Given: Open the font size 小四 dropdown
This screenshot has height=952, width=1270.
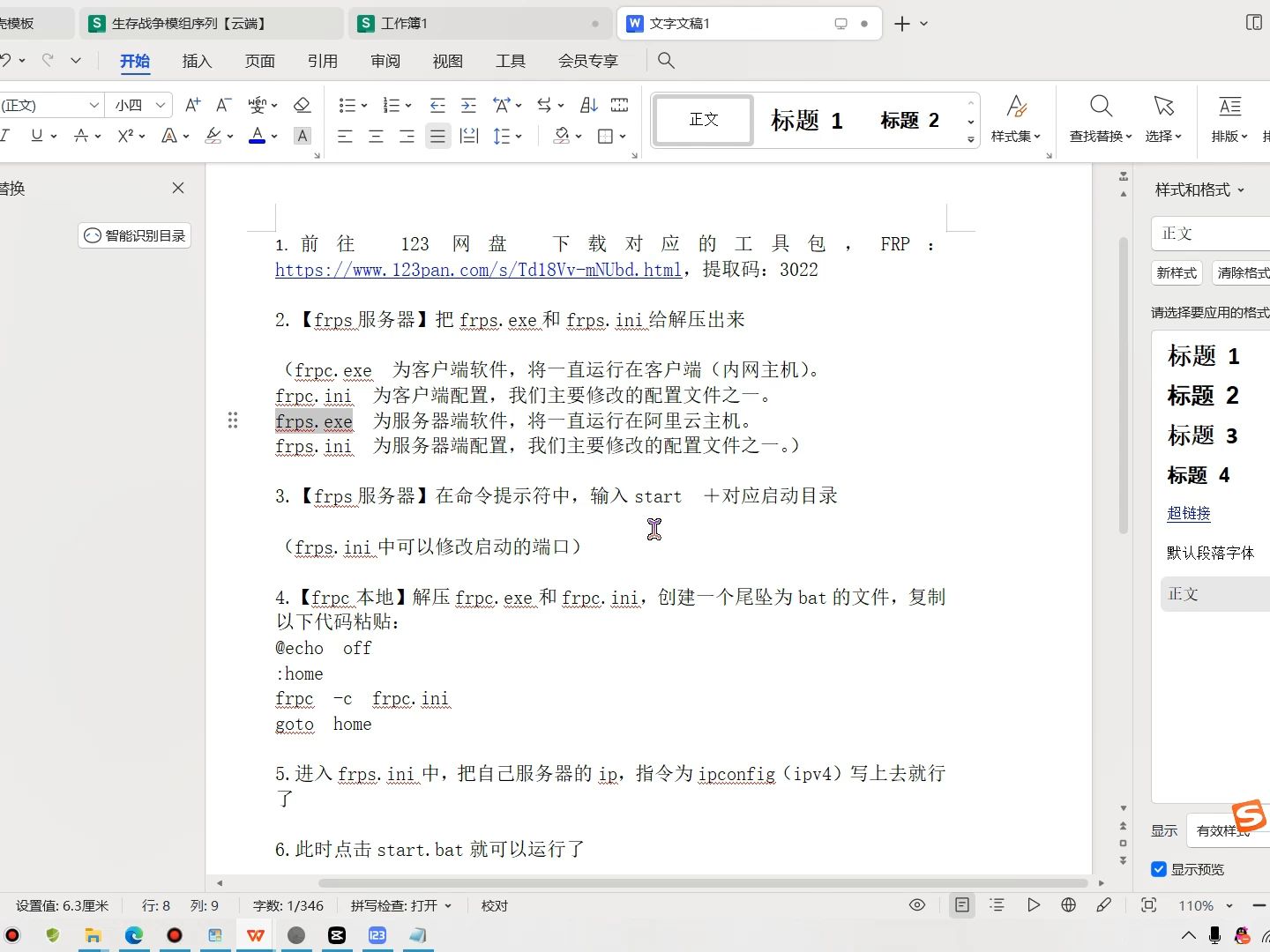Looking at the screenshot, I should (x=161, y=105).
